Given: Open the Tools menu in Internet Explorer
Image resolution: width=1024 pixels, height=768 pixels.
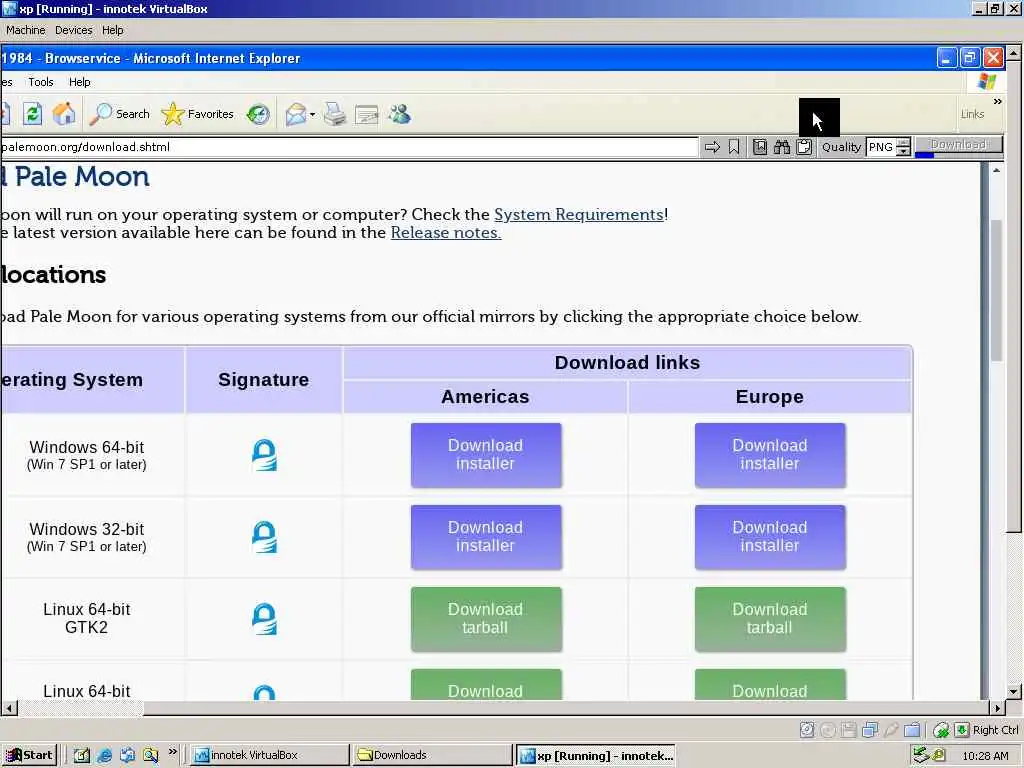Looking at the screenshot, I should 40,82.
